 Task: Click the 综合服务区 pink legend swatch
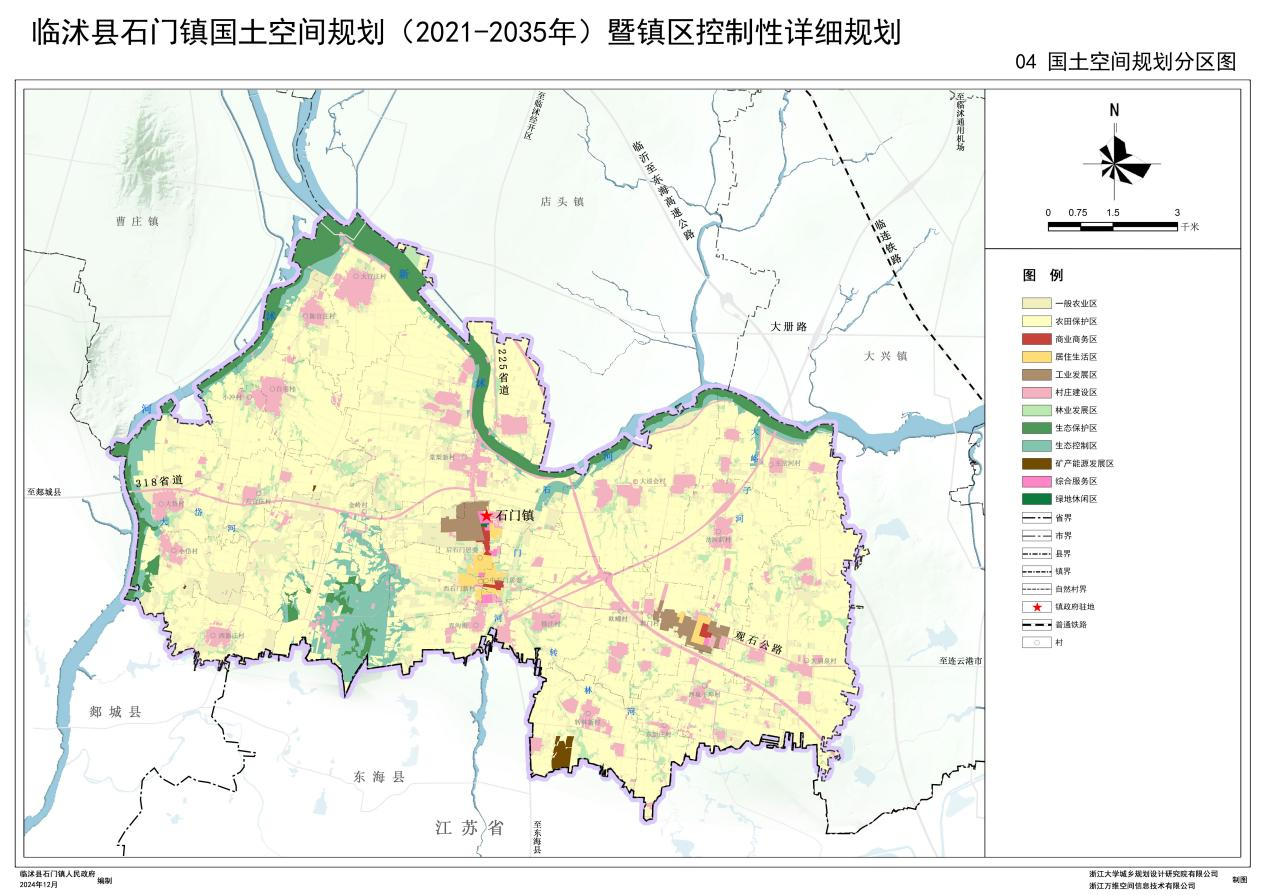pyautogui.click(x=1035, y=481)
